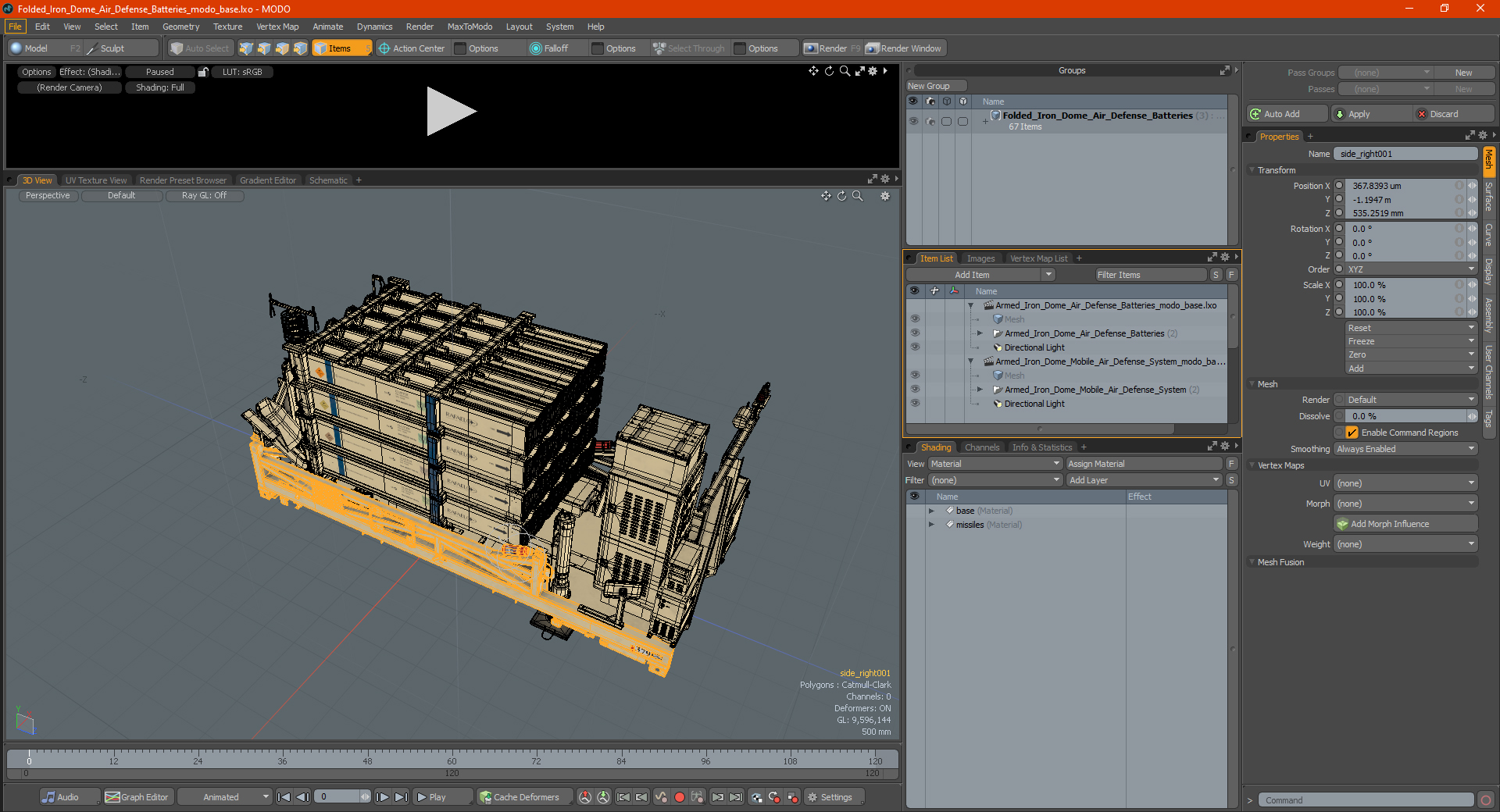1500x812 pixels.
Task: Open rotation Order XYZ dropdown
Action: pos(1411,269)
